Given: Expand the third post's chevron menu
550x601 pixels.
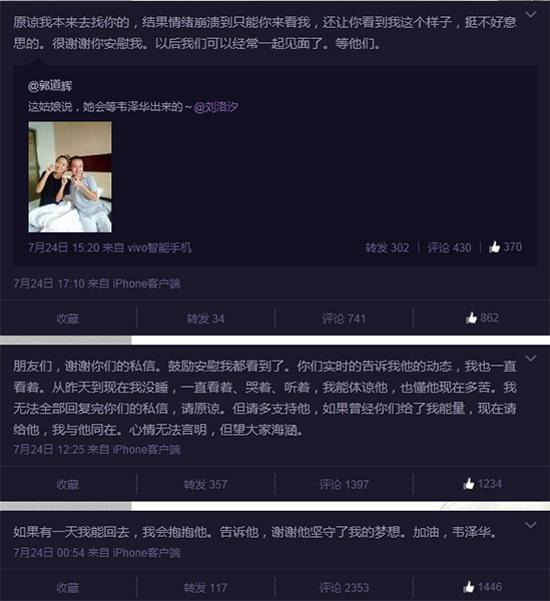Looking at the screenshot, I should pyautogui.click(x=530, y=525).
